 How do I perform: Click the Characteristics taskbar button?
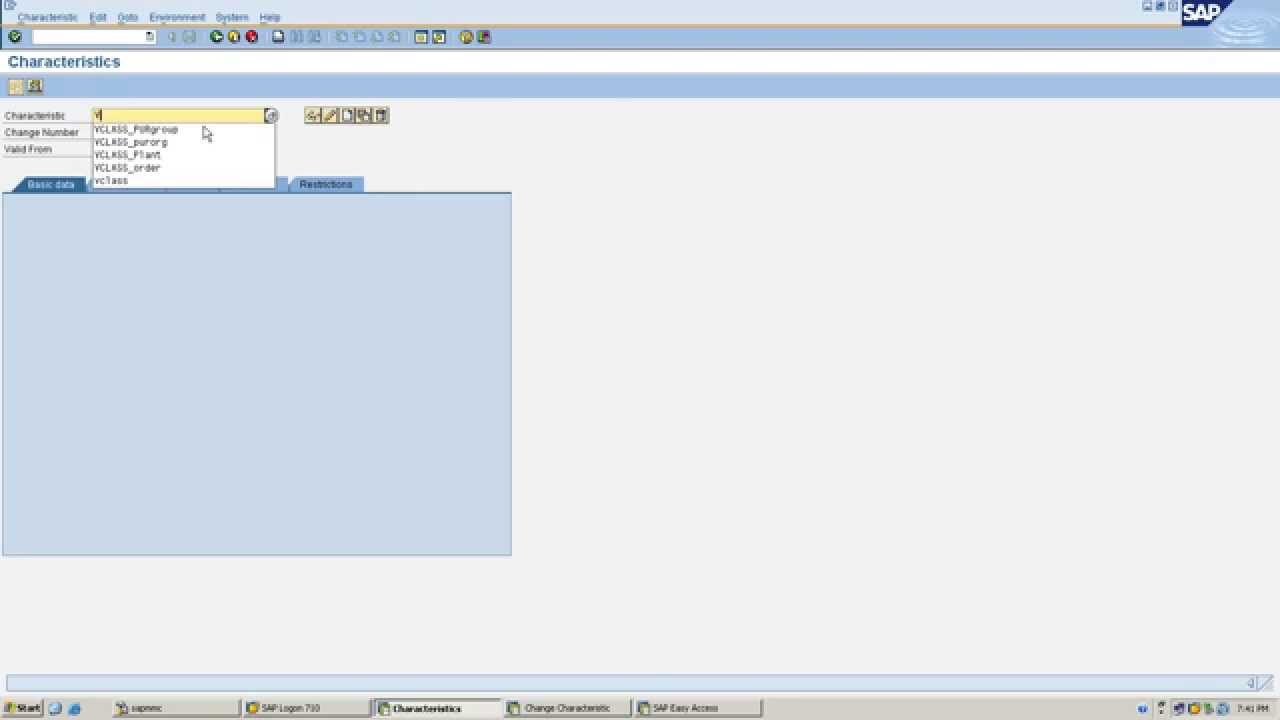point(438,708)
